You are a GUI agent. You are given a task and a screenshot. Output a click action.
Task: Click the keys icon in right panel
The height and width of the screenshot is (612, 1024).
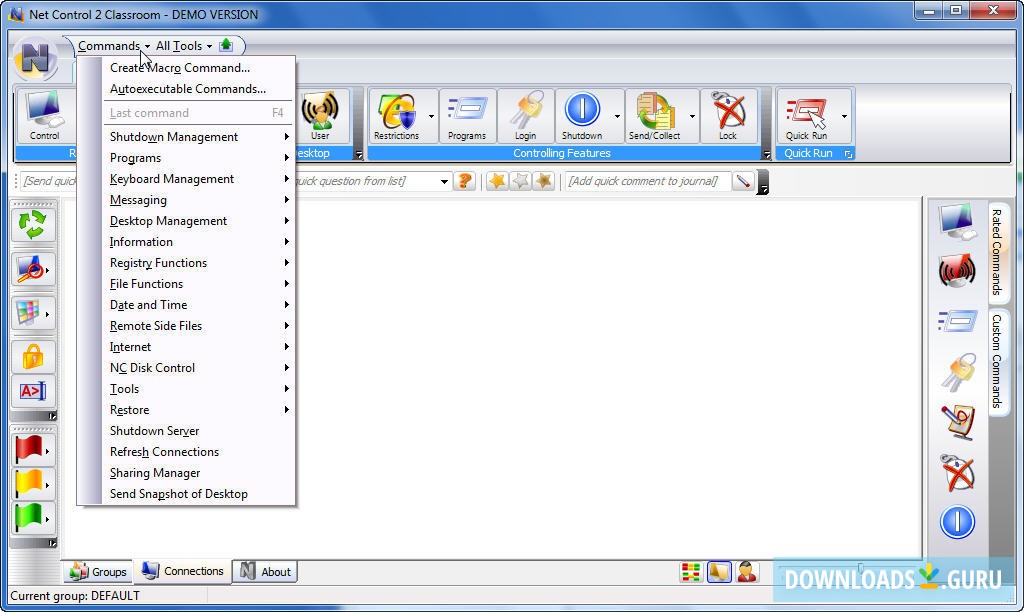[x=958, y=372]
